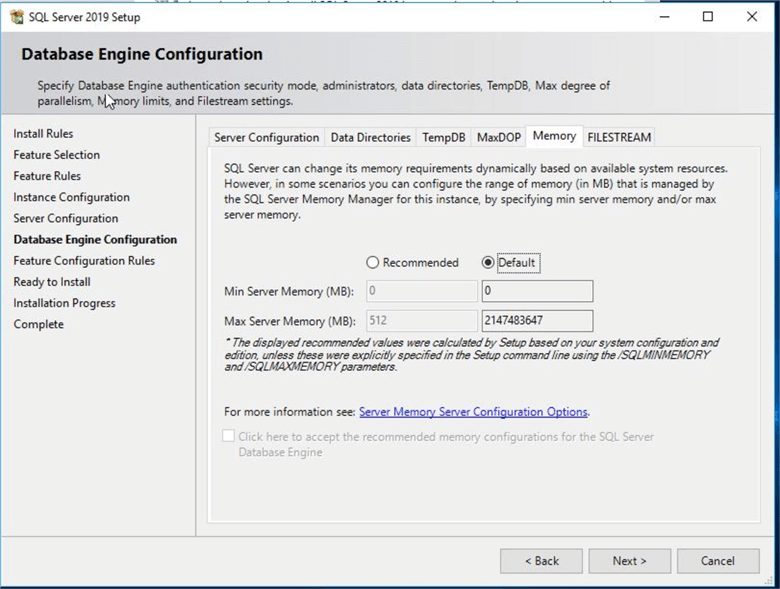Screen dimensions: 780x589
Task: Click the Max Server Memory 2147483647 field
Action: (x=537, y=322)
